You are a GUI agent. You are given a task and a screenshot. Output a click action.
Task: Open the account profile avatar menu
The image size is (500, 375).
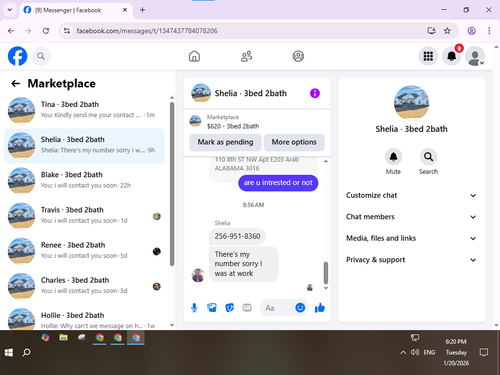point(475,56)
